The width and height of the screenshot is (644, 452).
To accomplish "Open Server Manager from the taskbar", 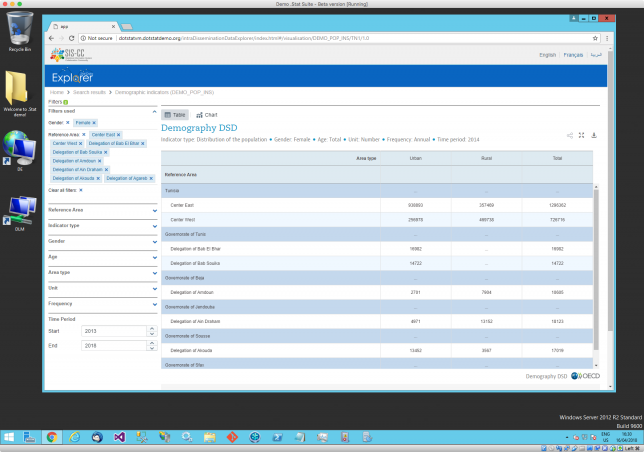I will (x=29, y=437).
